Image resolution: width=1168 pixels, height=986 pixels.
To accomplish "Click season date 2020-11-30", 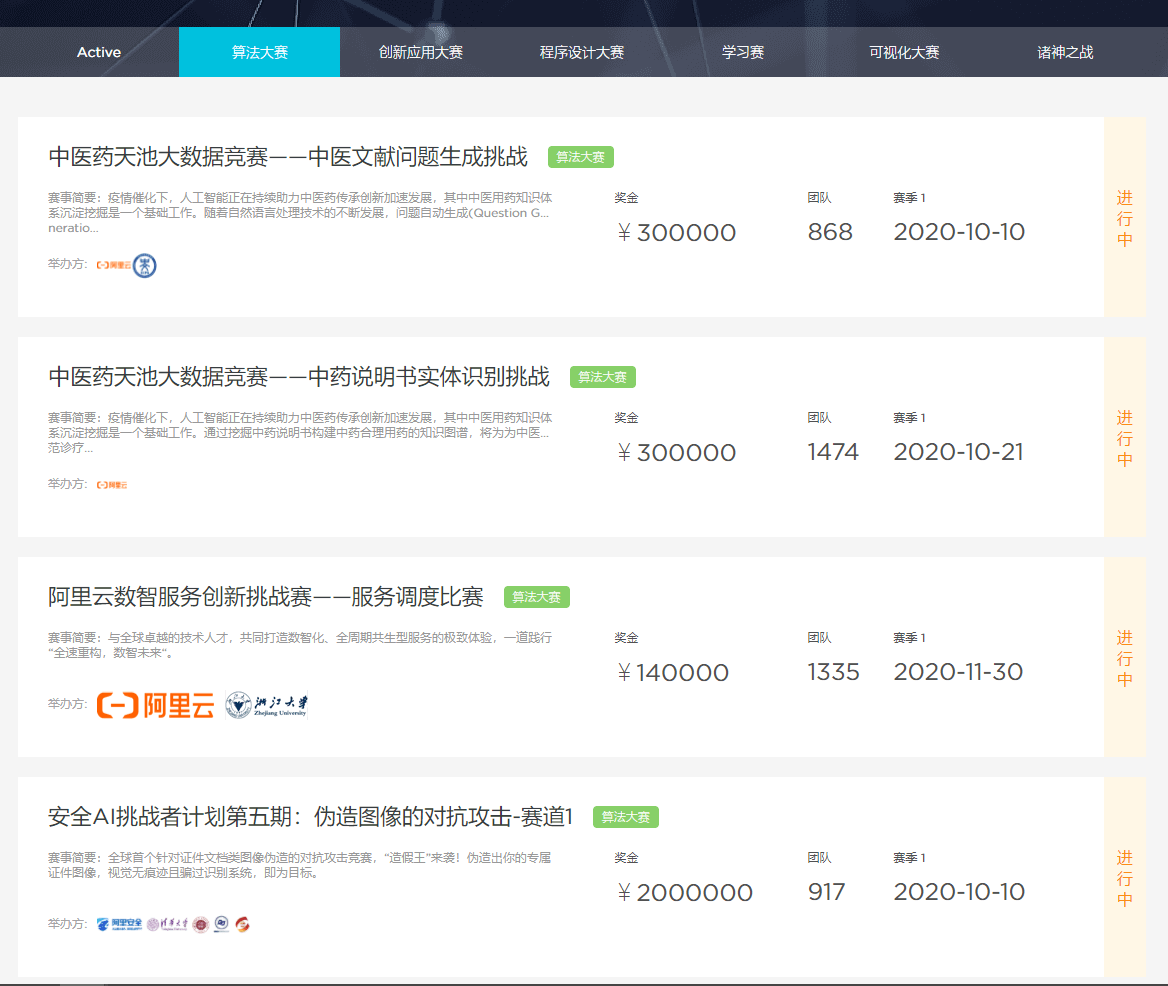I will point(959,672).
